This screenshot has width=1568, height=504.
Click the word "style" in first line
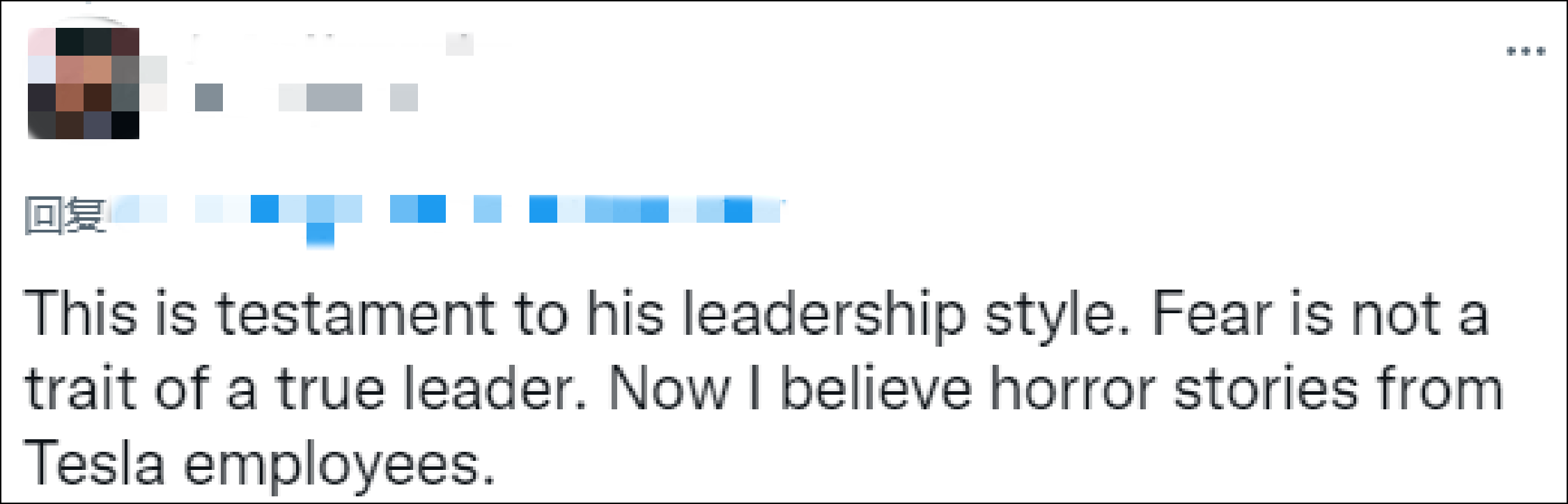click(x=1057, y=315)
